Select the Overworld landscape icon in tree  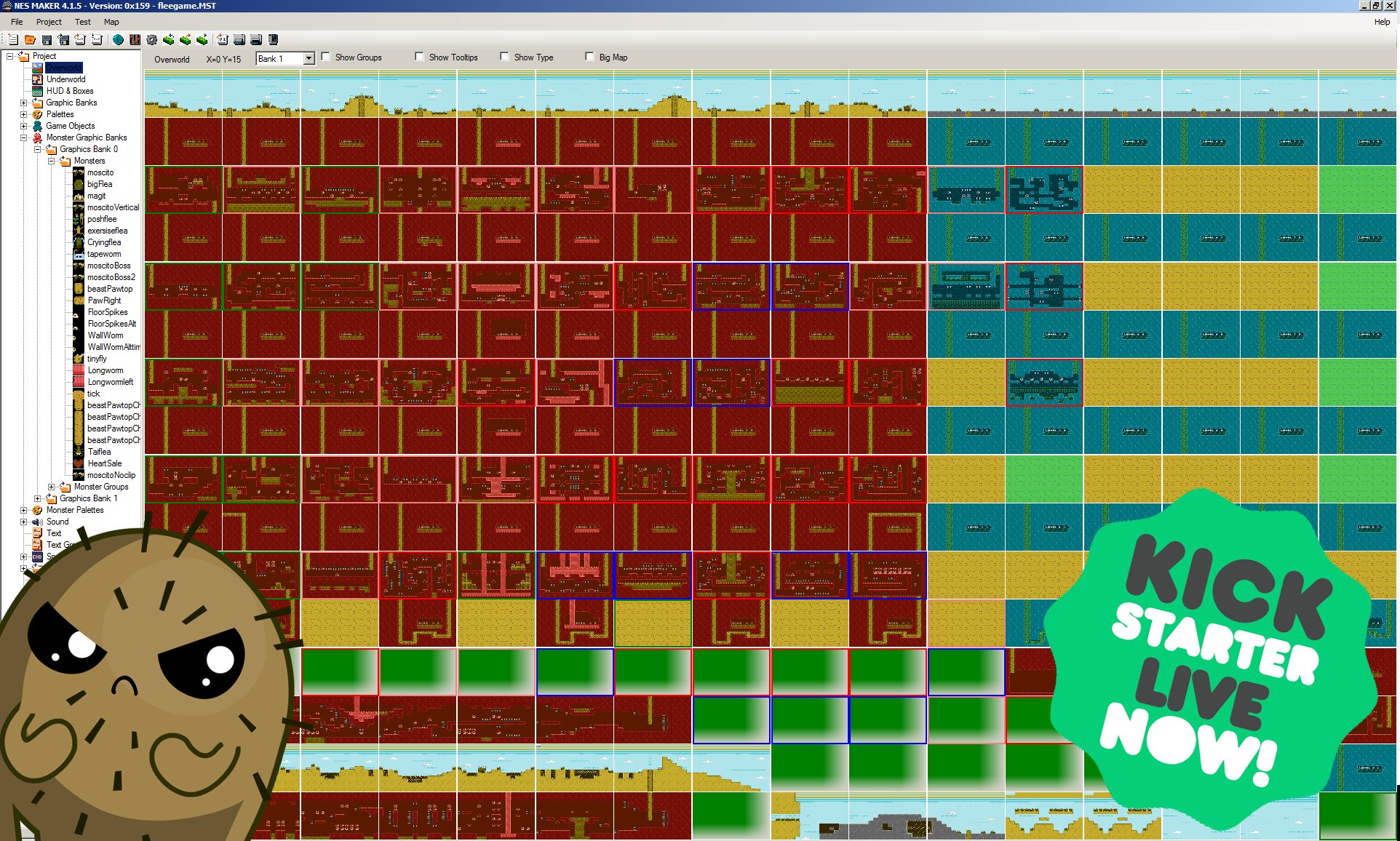(37, 68)
